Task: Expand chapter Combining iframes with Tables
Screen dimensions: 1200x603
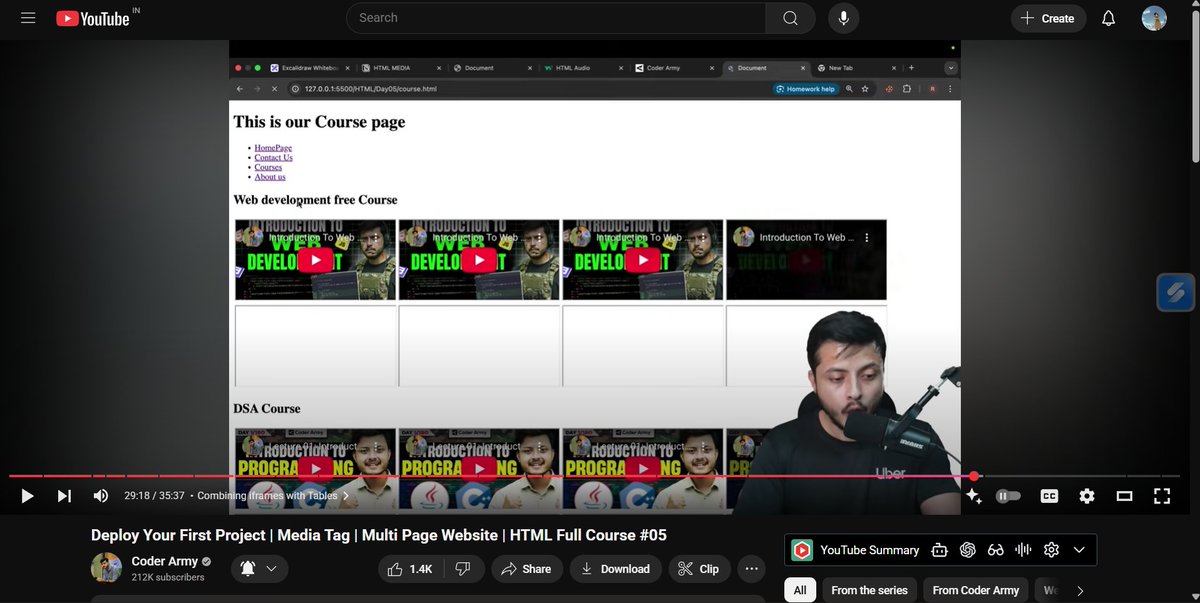Action: coord(273,496)
